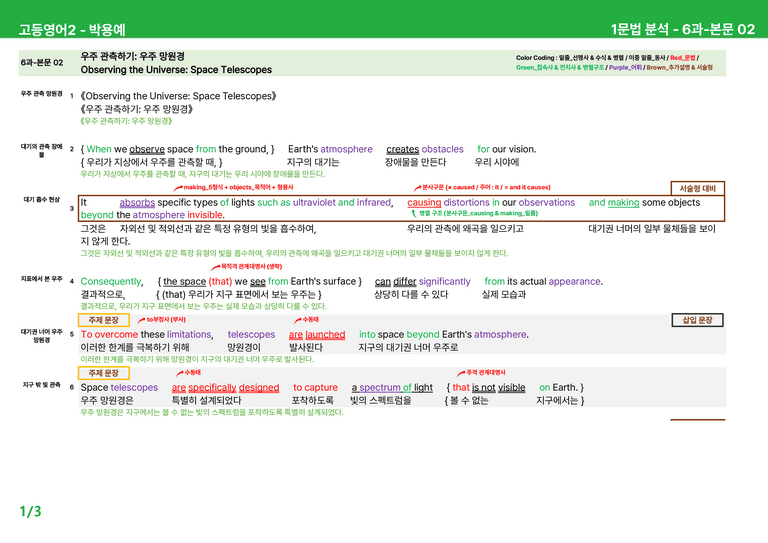Select the '6과-본문 02' label in the pale green row
This screenshot has height=543, width=768.
pyautogui.click(x=42, y=63)
